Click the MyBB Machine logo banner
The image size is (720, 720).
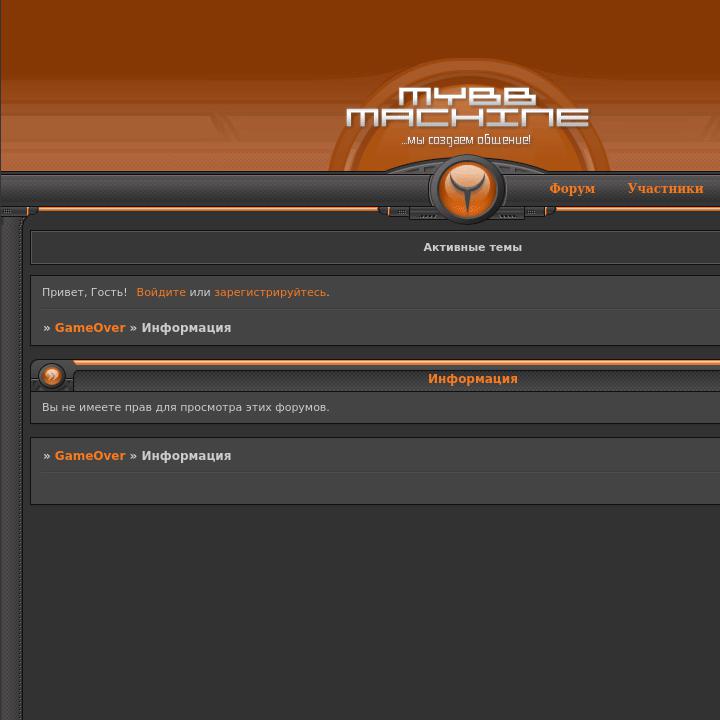point(467,107)
